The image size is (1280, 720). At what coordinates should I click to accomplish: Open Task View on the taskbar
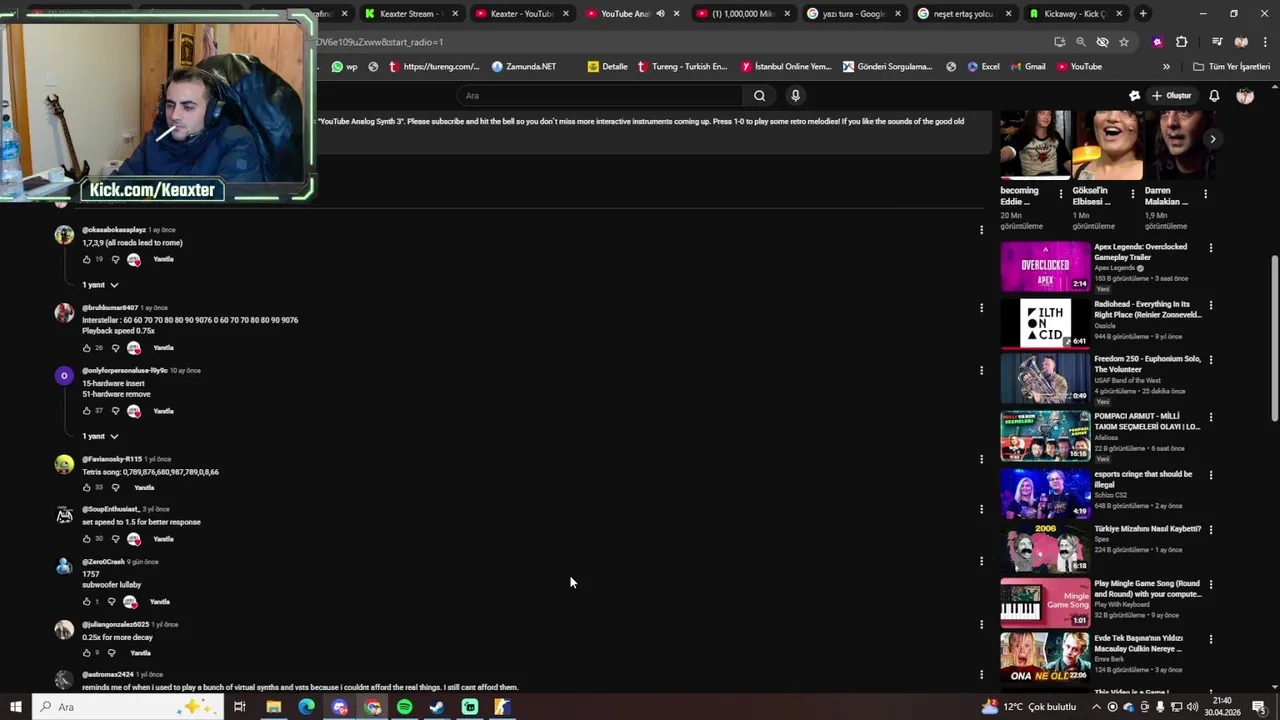pyautogui.click(x=240, y=707)
